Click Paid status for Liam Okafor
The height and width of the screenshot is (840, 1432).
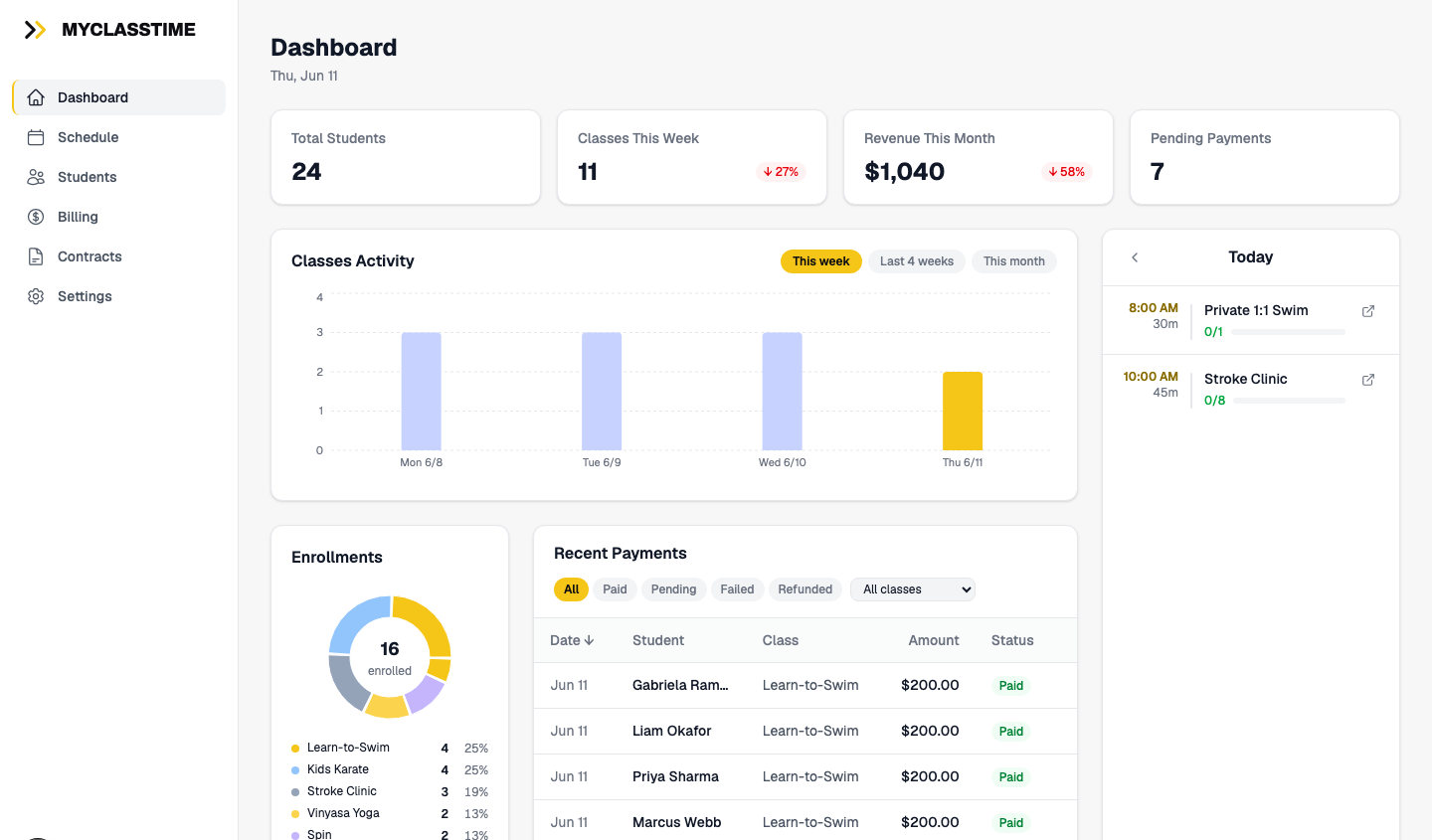click(x=1011, y=732)
